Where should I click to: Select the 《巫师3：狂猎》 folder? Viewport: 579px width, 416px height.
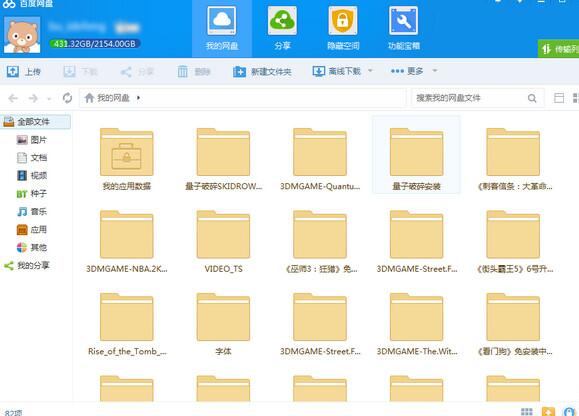click(320, 241)
